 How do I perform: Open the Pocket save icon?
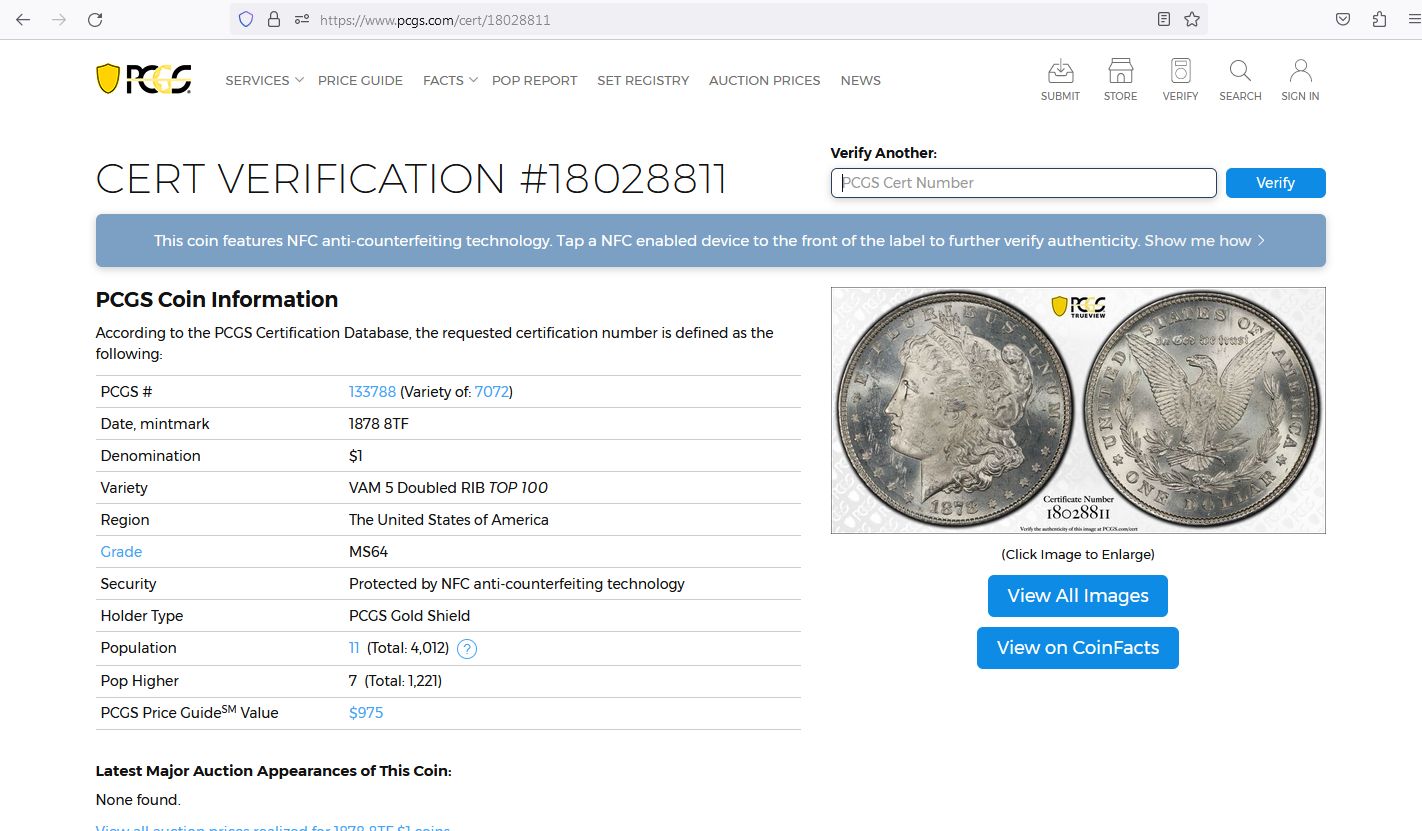coord(1344,19)
